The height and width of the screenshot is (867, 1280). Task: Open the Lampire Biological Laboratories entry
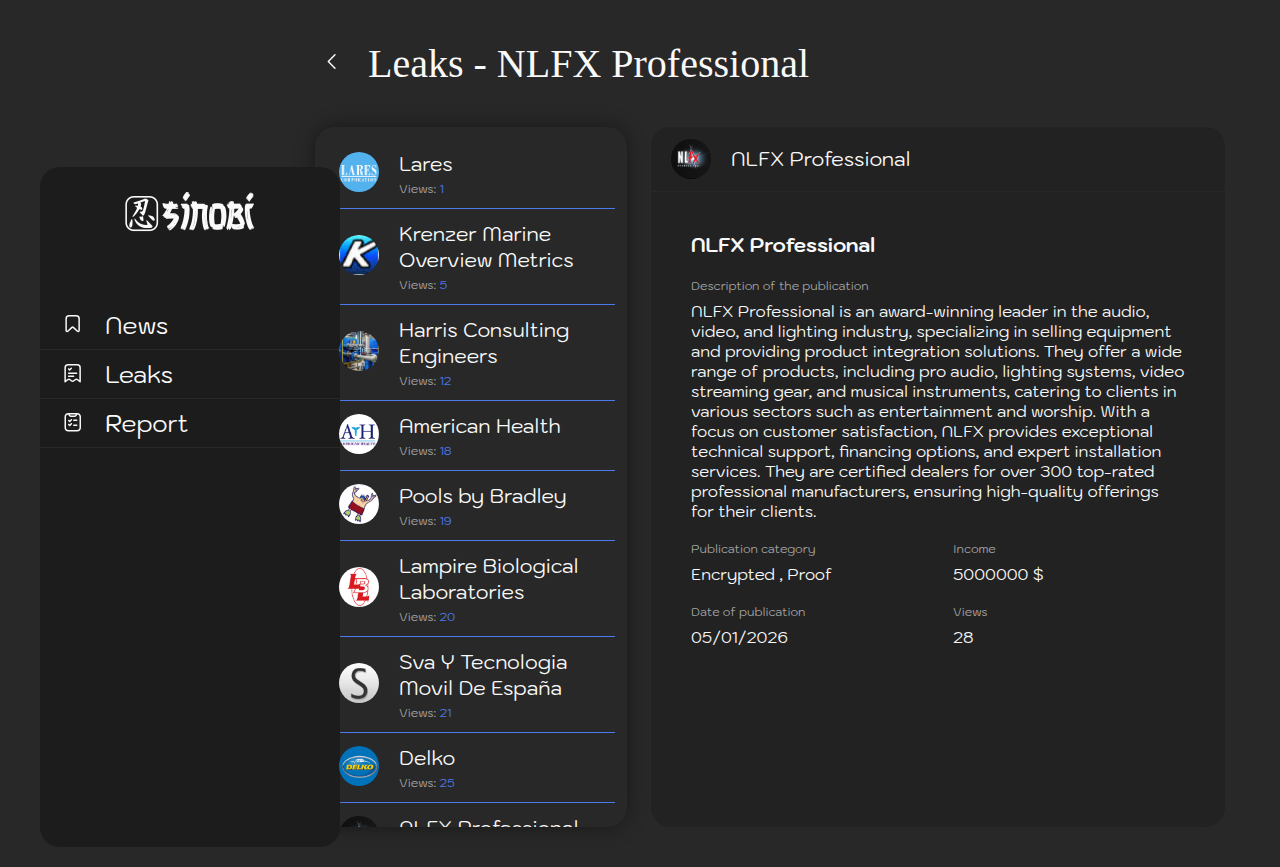point(488,579)
